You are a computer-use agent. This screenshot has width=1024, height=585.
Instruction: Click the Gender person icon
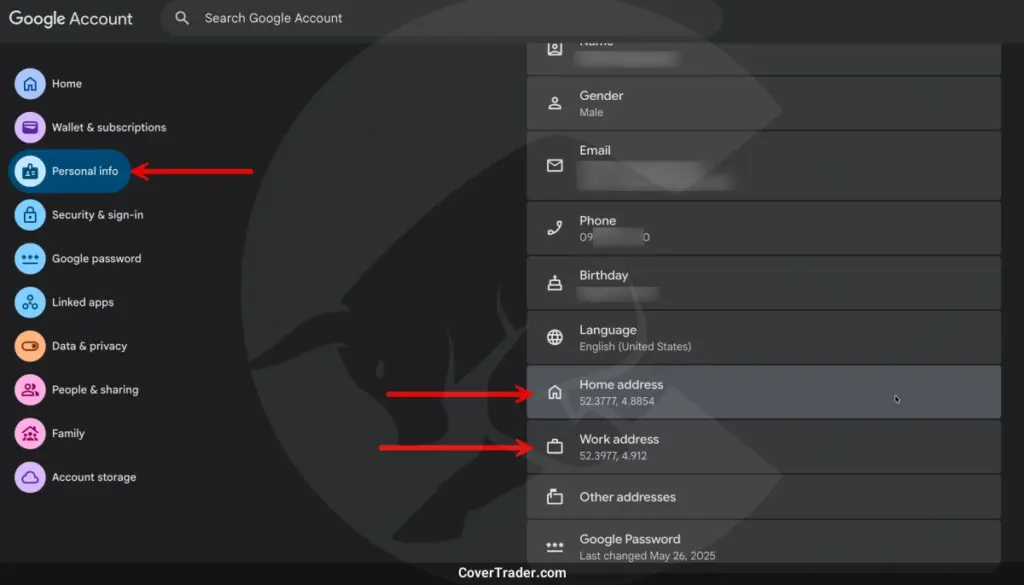(554, 103)
